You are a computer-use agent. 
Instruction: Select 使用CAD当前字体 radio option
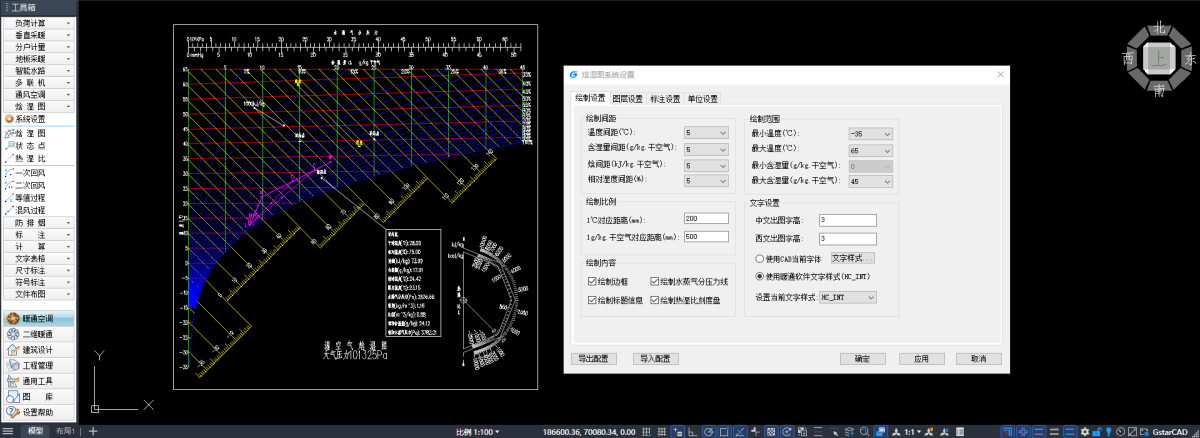point(788,258)
